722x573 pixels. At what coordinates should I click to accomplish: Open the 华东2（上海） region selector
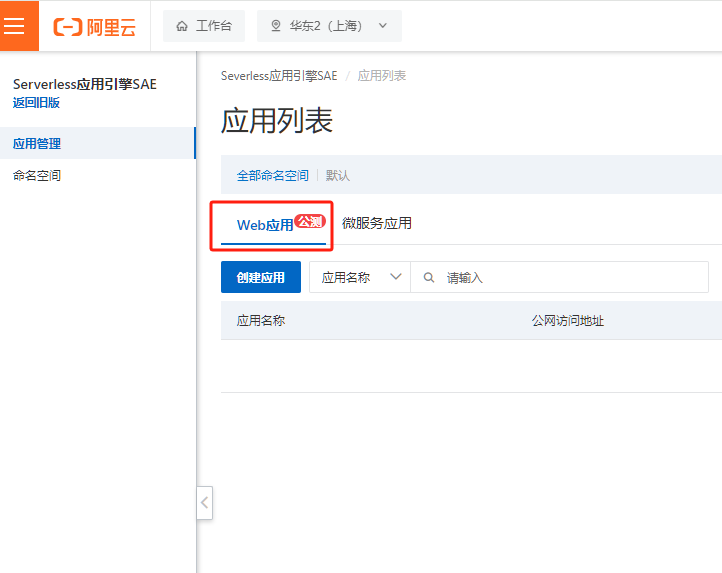329,26
